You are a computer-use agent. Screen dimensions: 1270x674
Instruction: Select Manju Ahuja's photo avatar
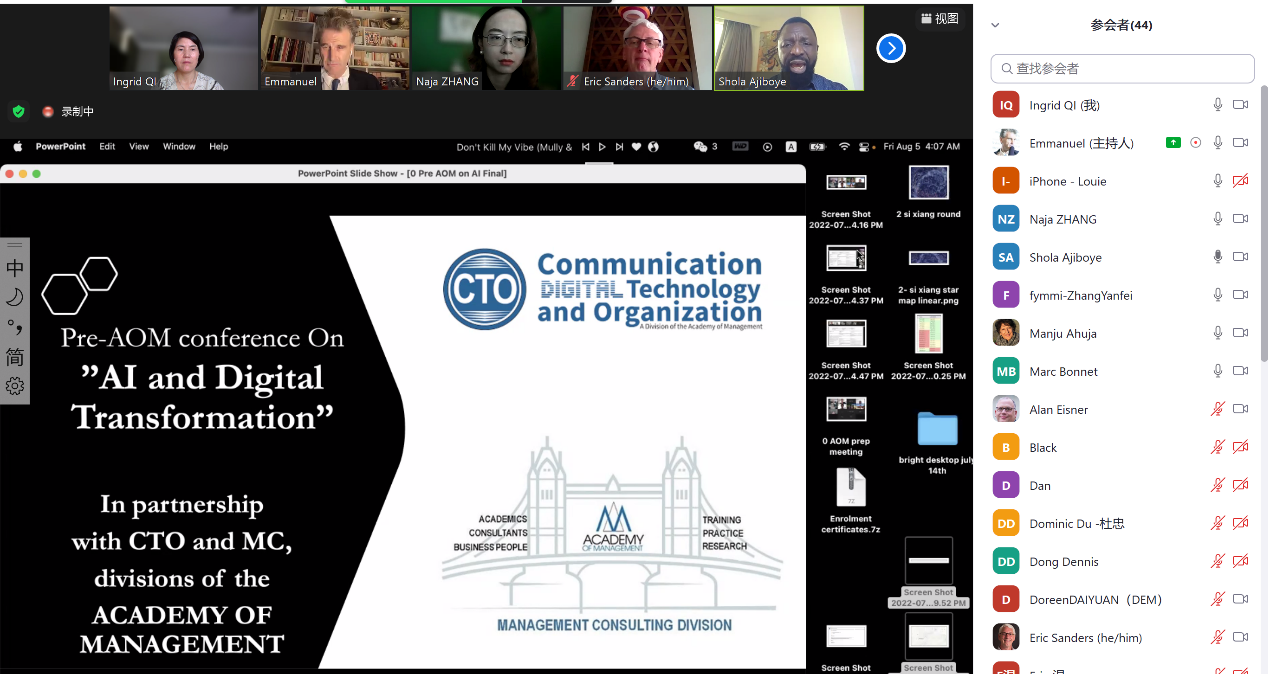pos(1006,333)
